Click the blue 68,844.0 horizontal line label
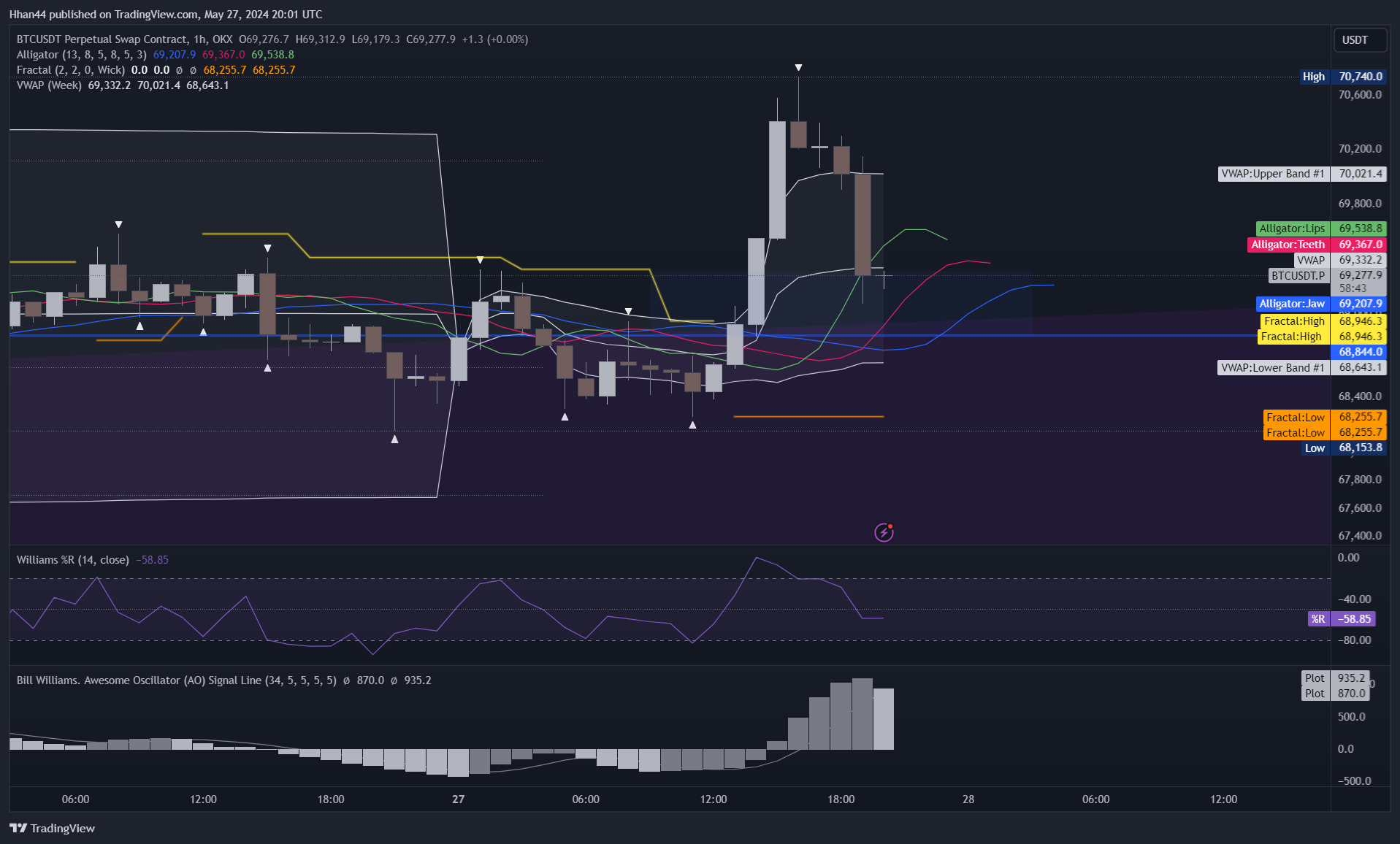The height and width of the screenshot is (844, 1400). click(x=1359, y=352)
